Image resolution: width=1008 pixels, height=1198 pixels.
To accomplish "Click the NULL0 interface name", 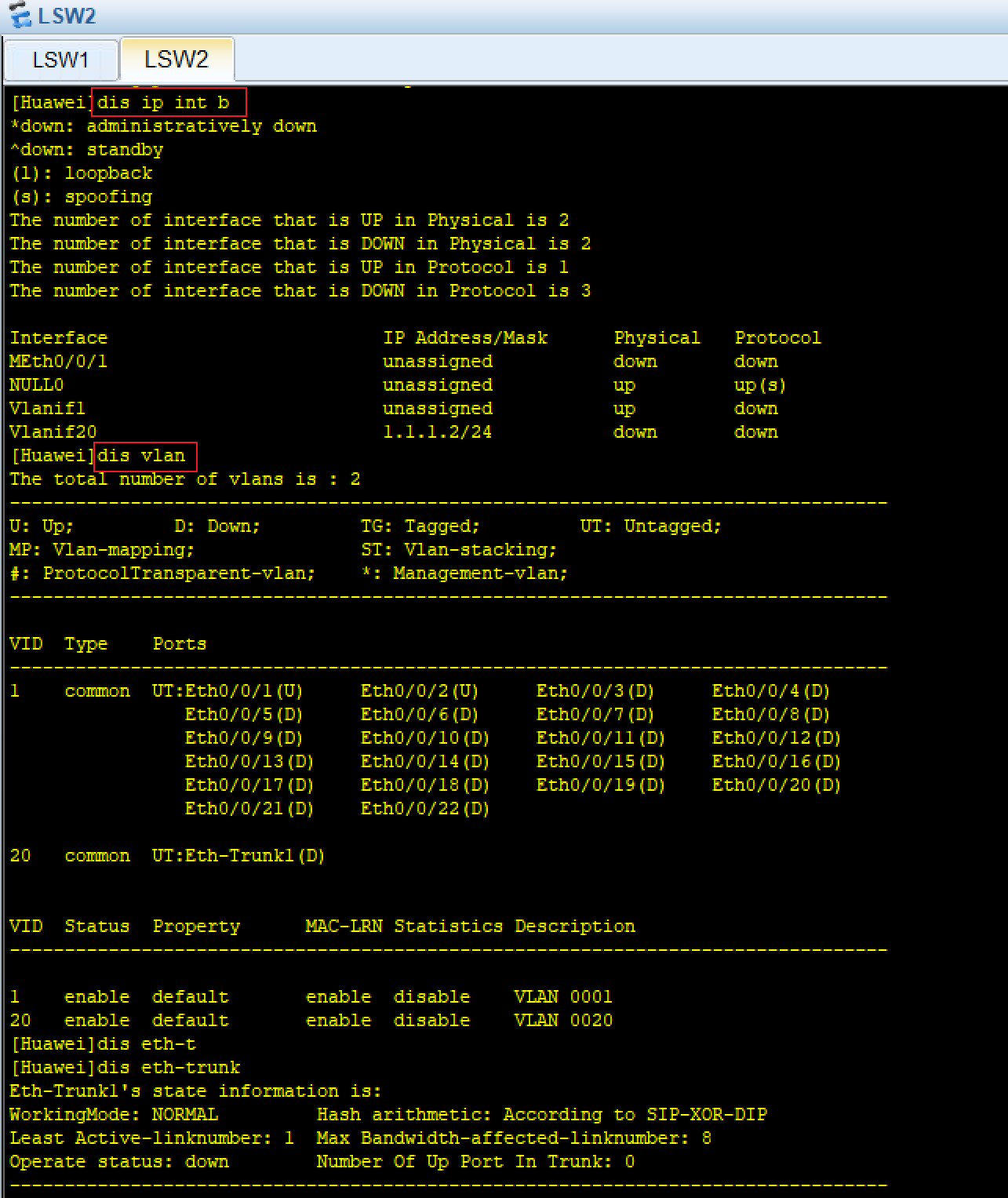I will tap(37, 385).
